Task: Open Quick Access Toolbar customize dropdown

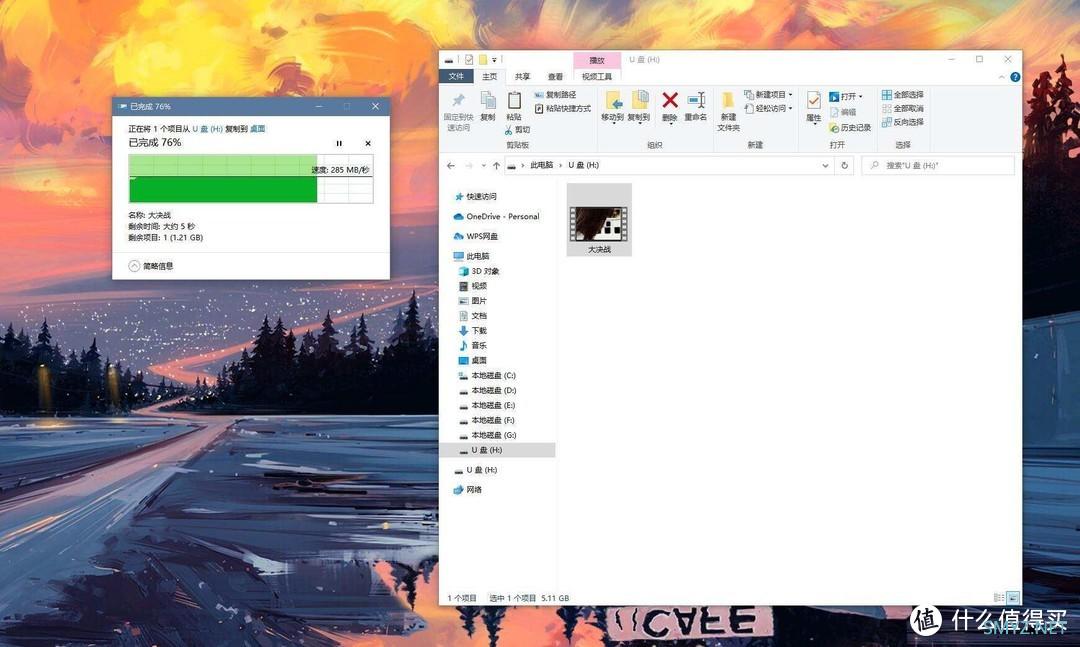Action: (494, 60)
